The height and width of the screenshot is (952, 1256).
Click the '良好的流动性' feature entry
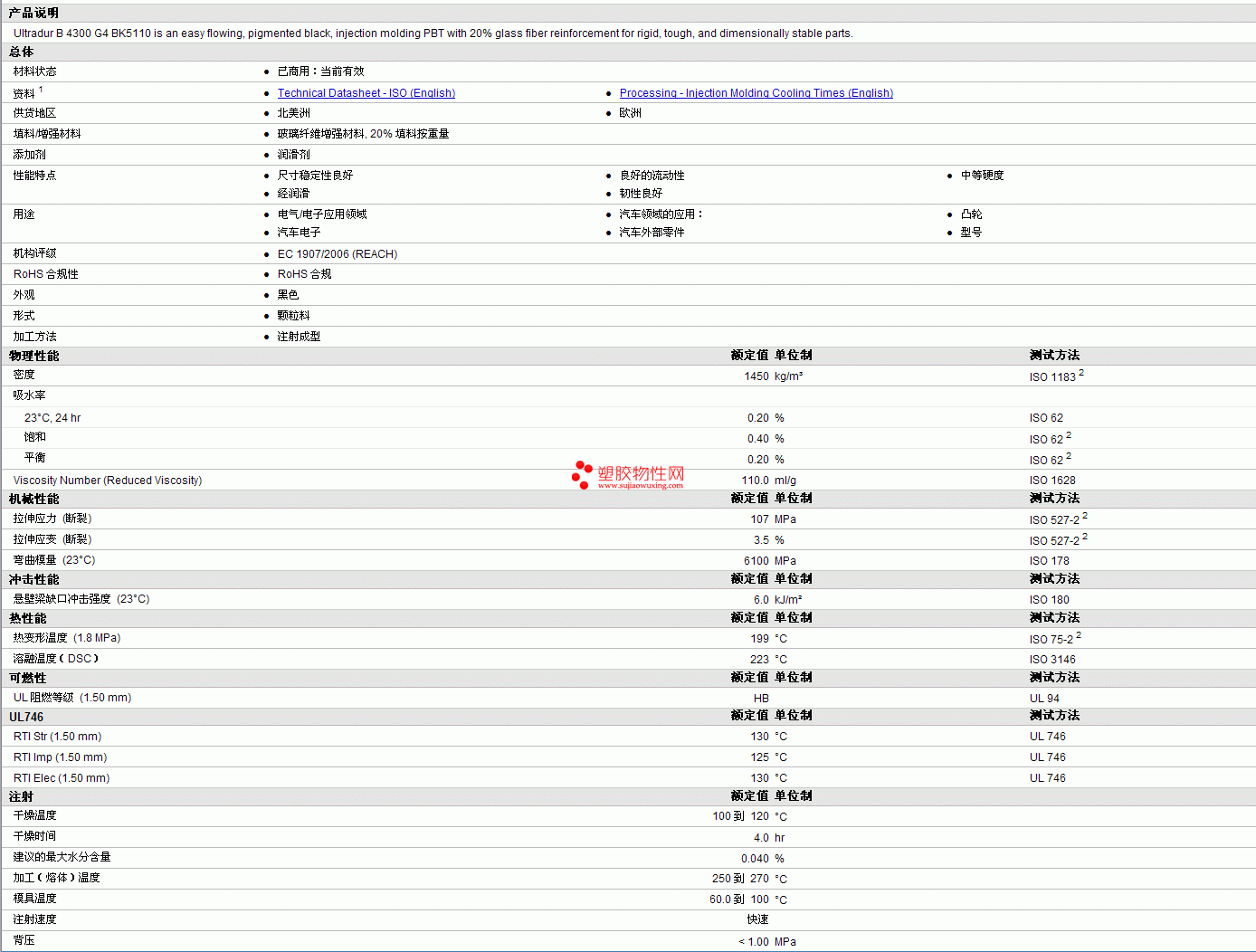click(652, 176)
